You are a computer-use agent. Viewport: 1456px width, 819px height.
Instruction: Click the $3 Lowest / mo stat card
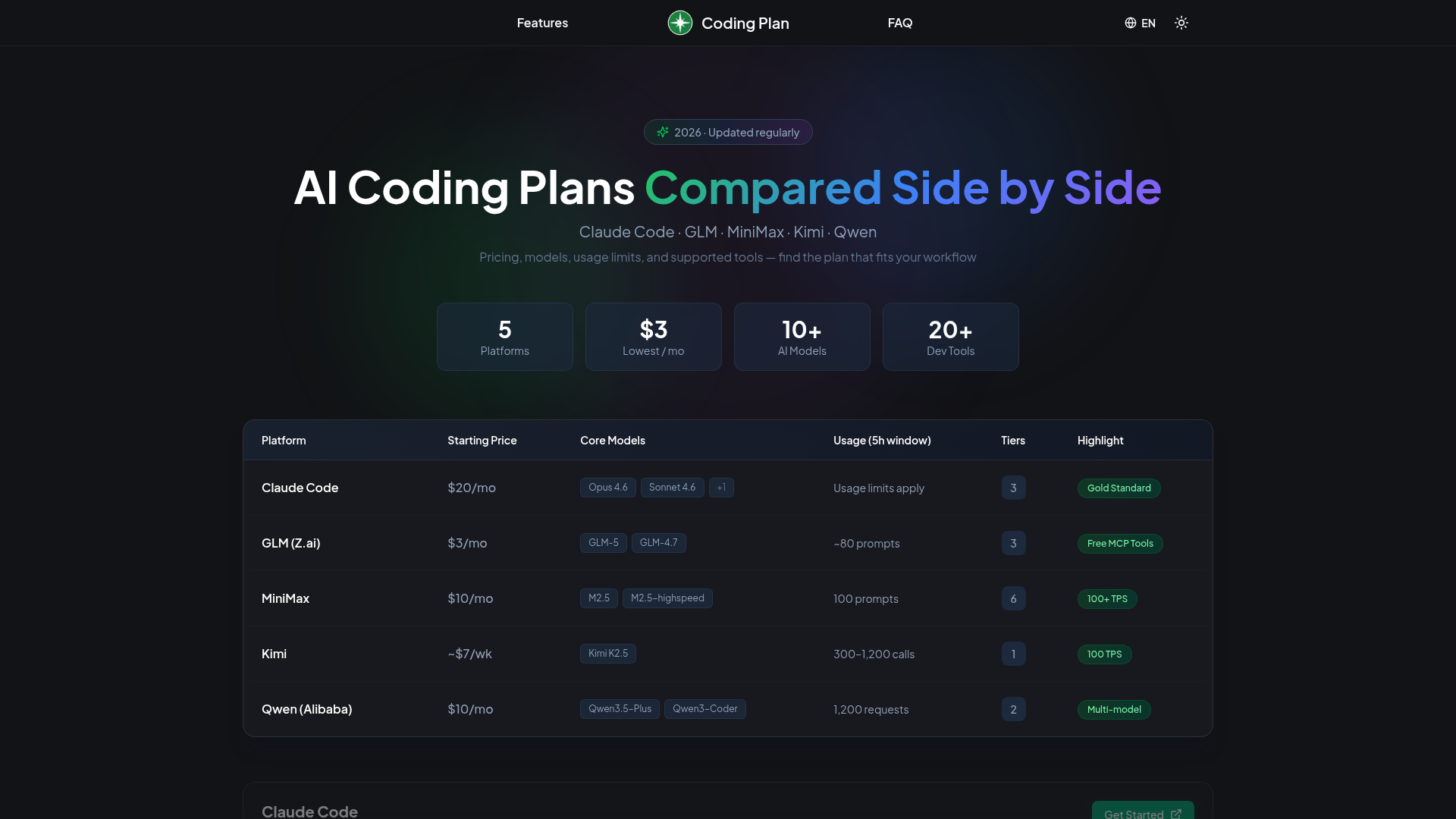654,337
